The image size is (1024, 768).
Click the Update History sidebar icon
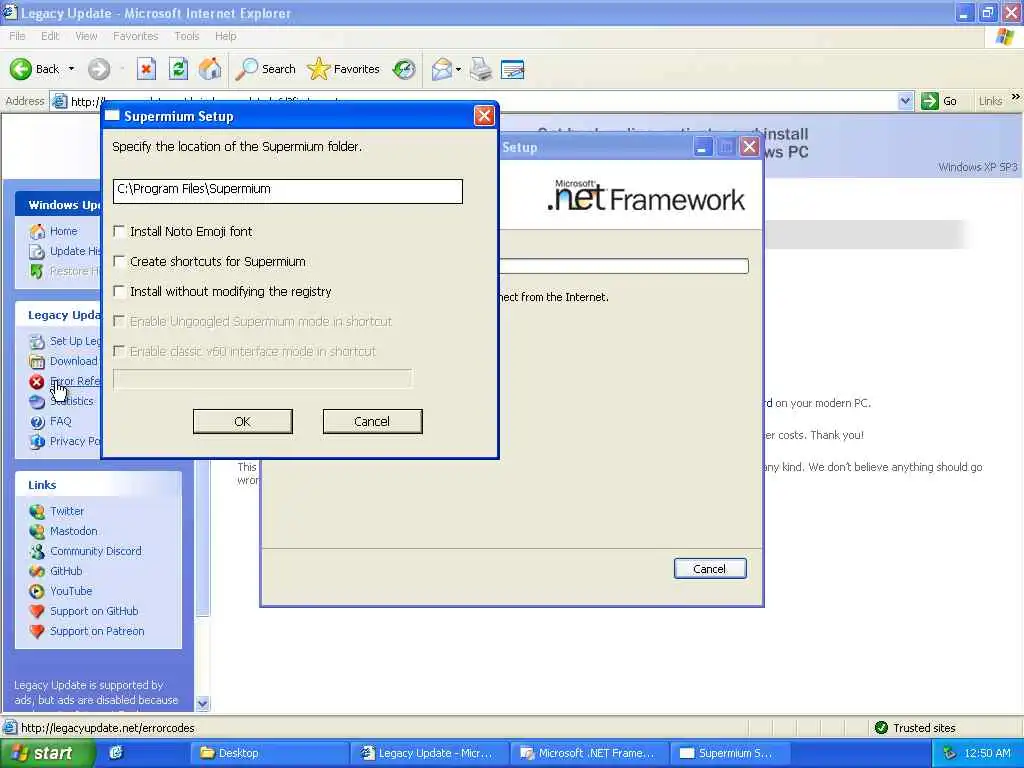37,251
